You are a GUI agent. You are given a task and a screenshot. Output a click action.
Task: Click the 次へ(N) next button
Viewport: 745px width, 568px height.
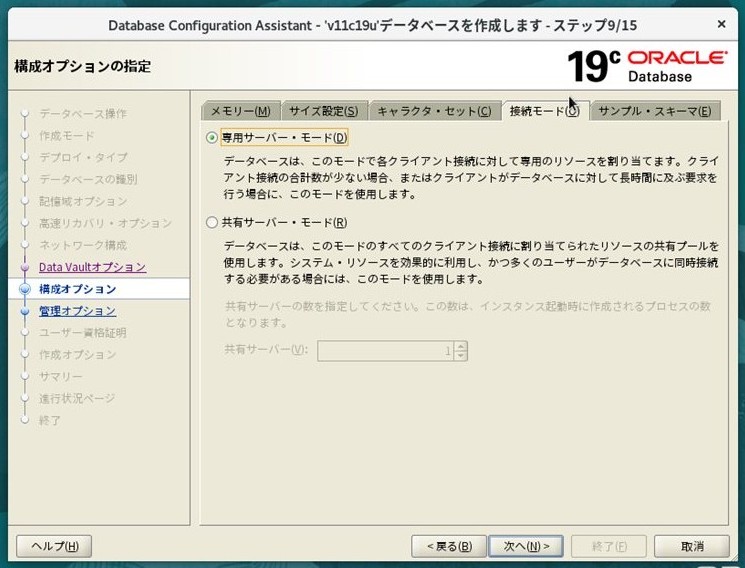[x=526, y=546]
